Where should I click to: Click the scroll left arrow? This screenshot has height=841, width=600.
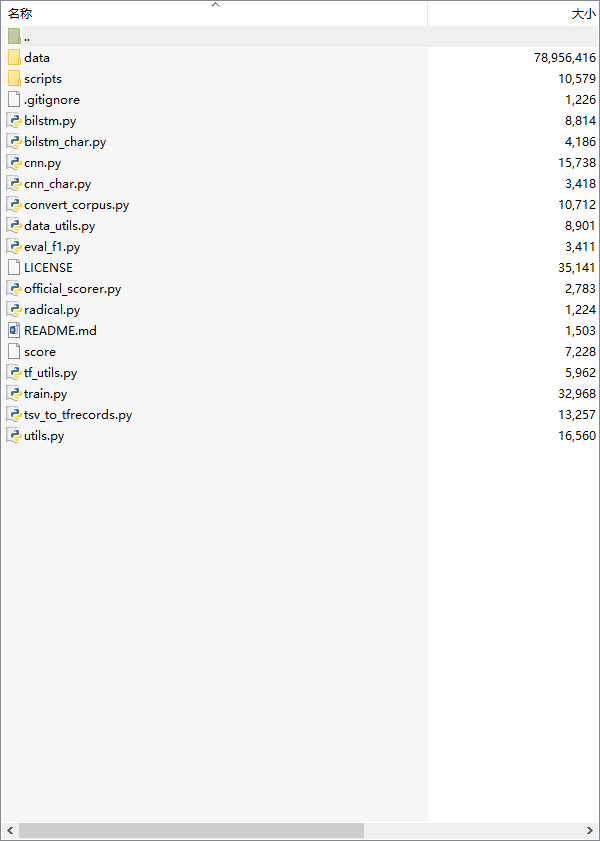click(10, 831)
